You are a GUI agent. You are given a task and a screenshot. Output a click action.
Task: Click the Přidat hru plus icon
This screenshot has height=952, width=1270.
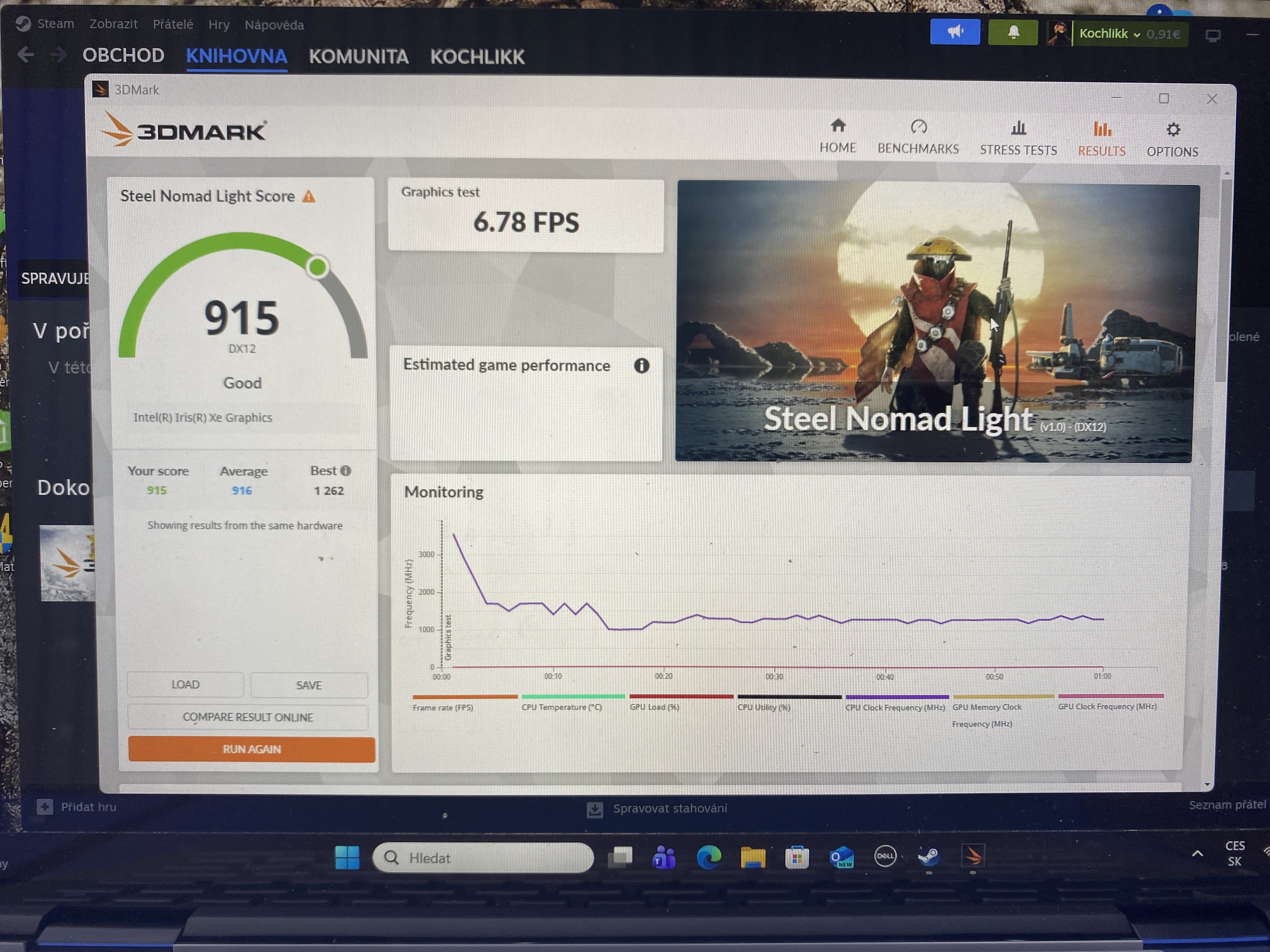click(x=45, y=807)
